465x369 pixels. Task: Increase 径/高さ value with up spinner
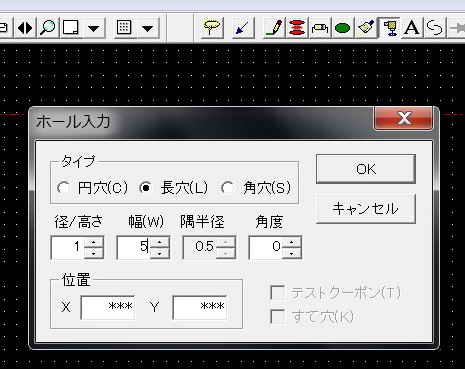[x=94, y=242]
